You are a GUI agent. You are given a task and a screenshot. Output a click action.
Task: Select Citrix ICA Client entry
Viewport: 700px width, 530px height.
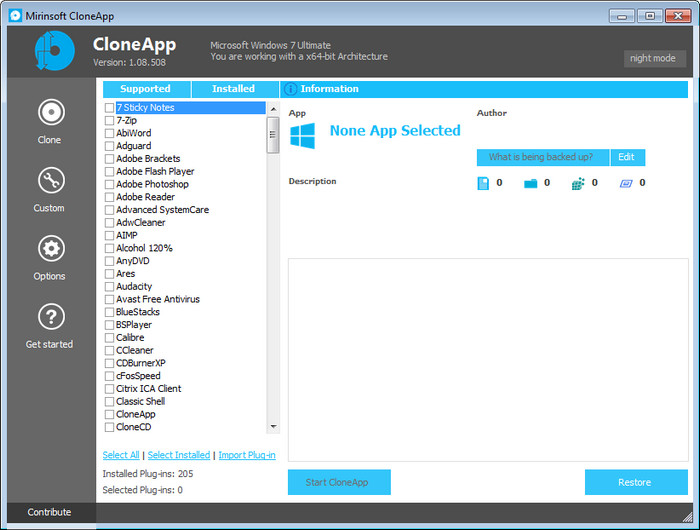(x=149, y=389)
